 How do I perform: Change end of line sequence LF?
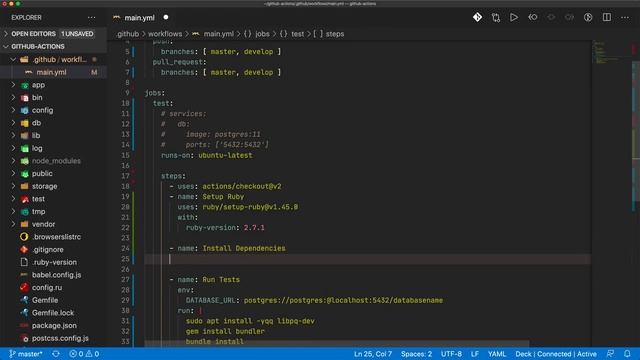474,354
